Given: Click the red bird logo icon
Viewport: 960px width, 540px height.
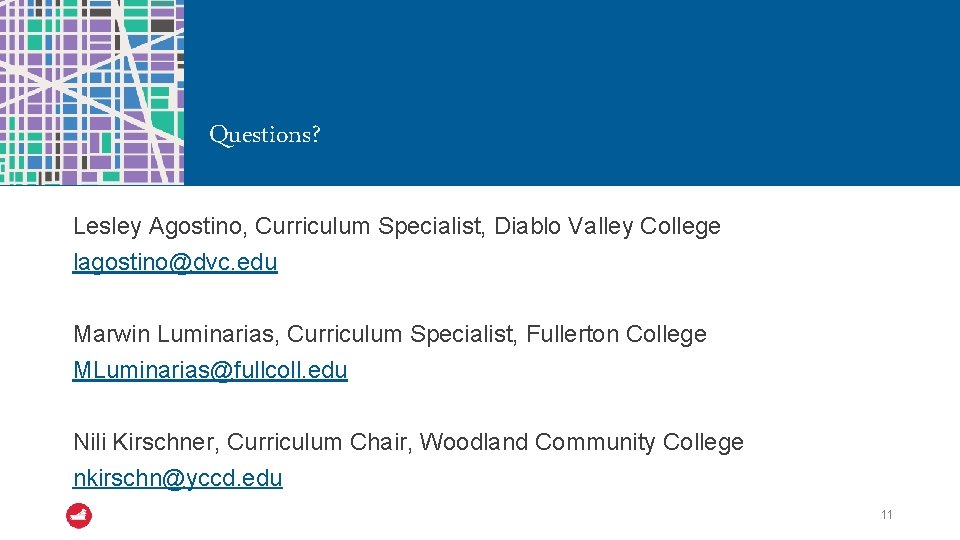Looking at the screenshot, I should coord(79,516).
